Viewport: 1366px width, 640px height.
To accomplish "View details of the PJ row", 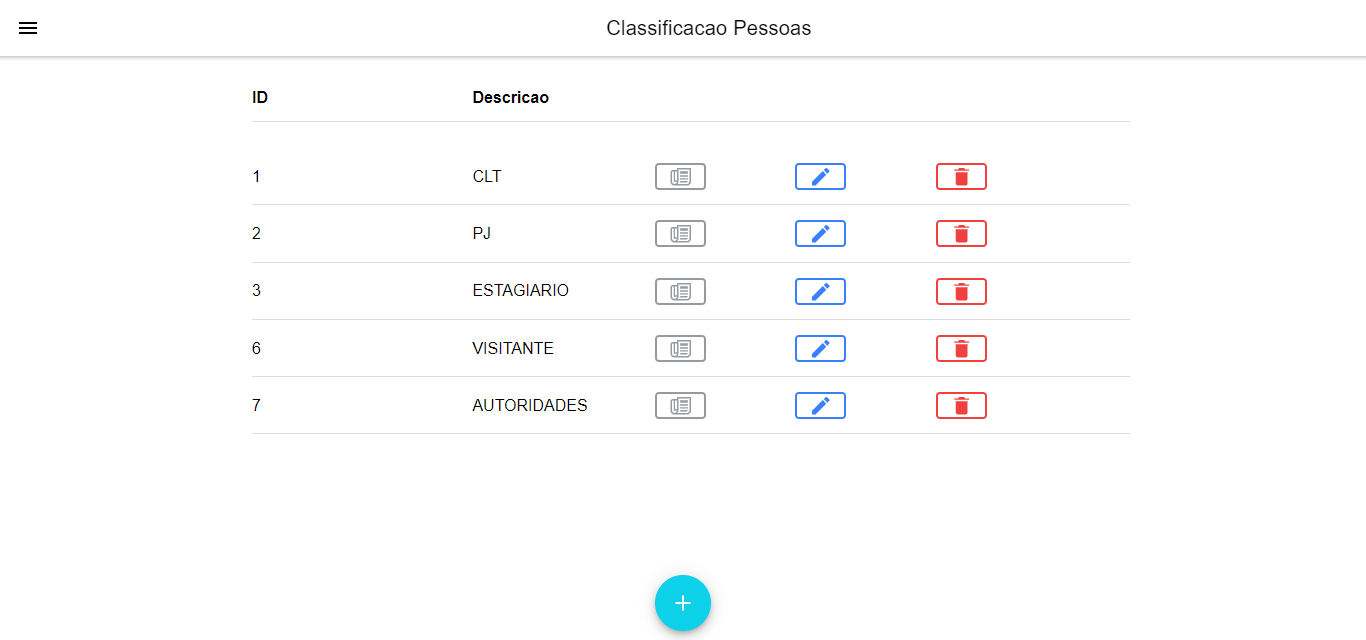I will pos(680,233).
